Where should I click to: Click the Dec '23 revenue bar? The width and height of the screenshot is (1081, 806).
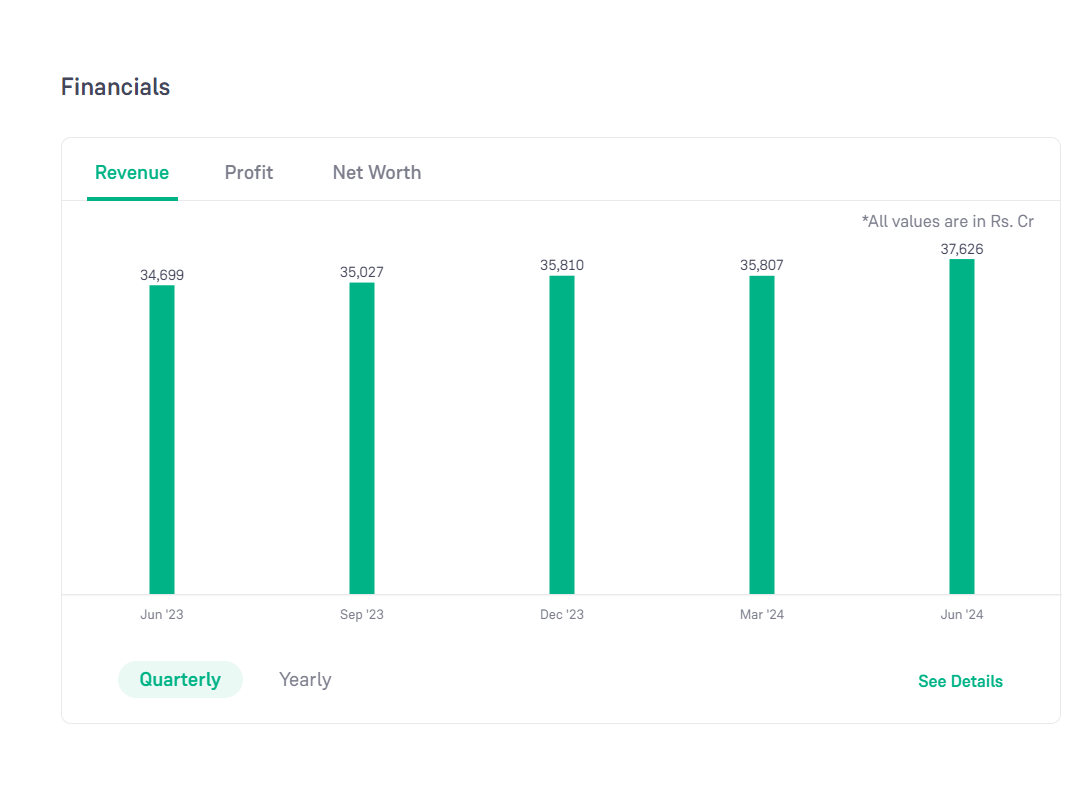click(x=562, y=434)
